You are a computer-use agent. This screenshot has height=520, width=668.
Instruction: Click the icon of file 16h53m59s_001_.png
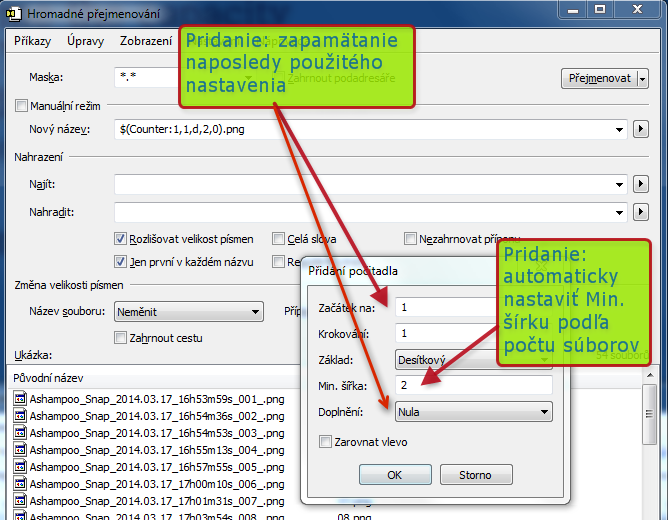click(x=20, y=398)
